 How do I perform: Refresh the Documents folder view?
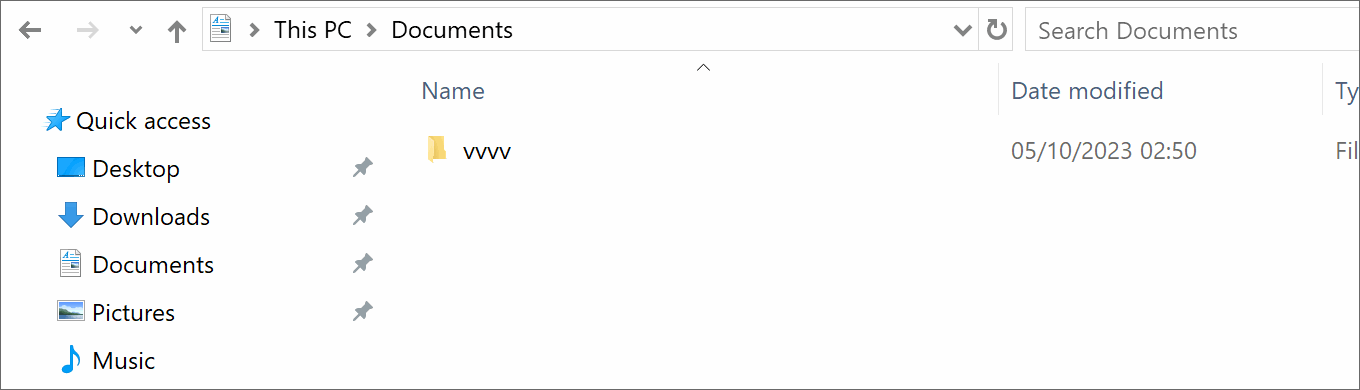point(996,30)
